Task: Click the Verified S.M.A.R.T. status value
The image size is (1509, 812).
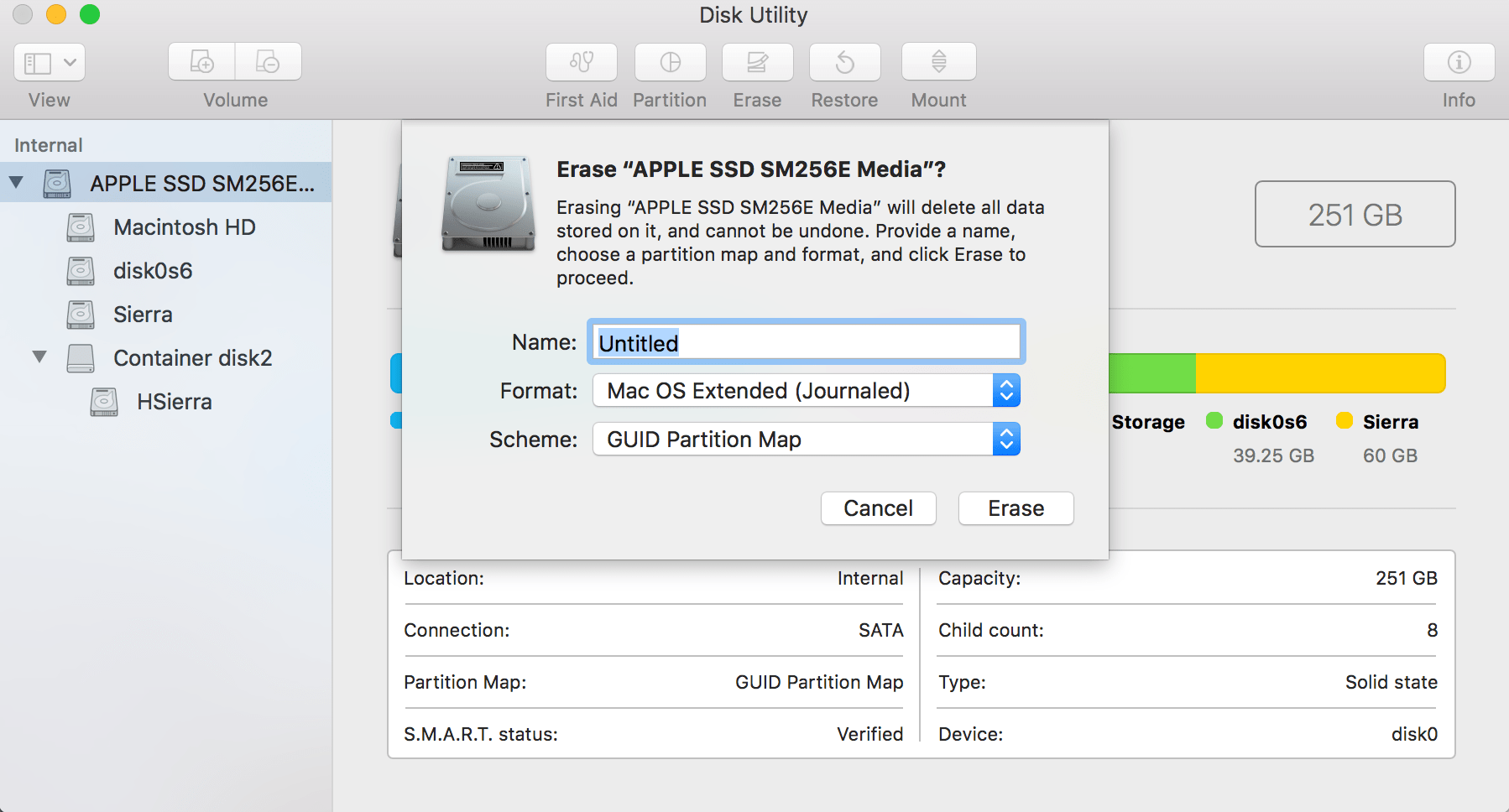Action: [870, 734]
